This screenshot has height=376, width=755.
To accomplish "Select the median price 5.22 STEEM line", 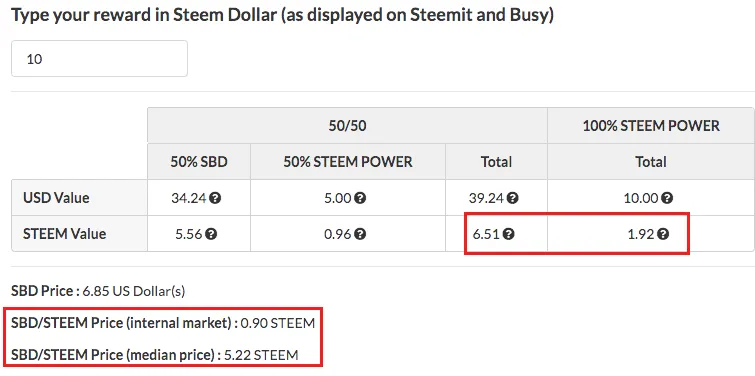I will (x=155, y=355).
